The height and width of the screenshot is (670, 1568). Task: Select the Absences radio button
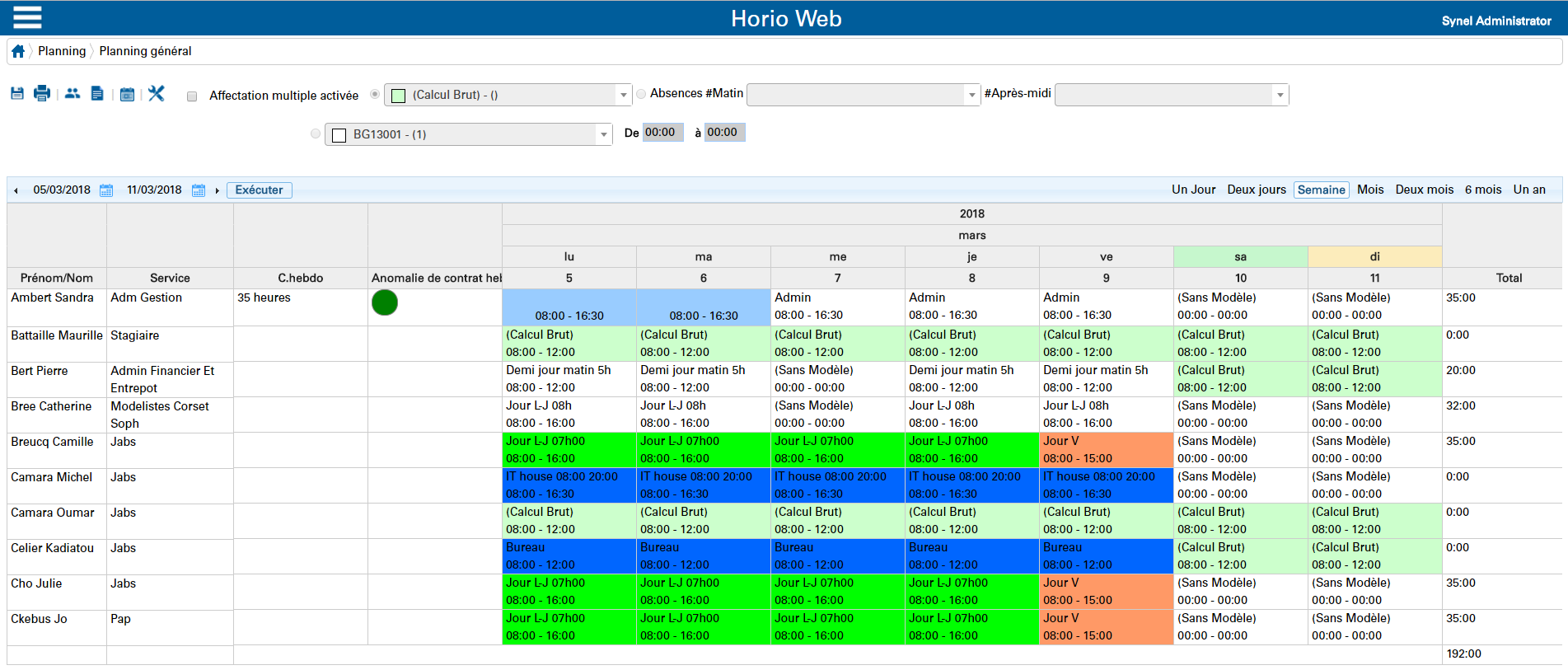[x=641, y=94]
